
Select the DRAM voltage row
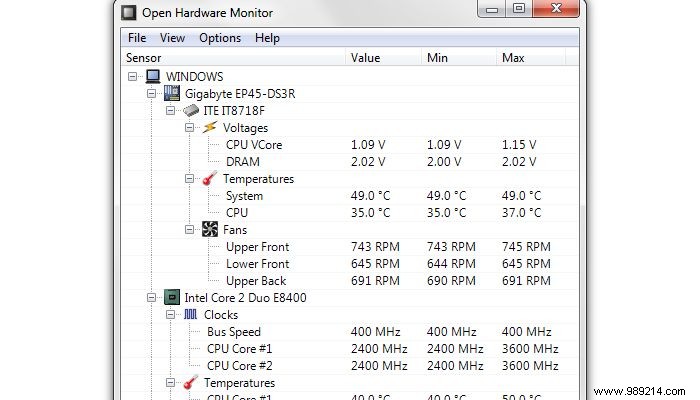point(350,162)
